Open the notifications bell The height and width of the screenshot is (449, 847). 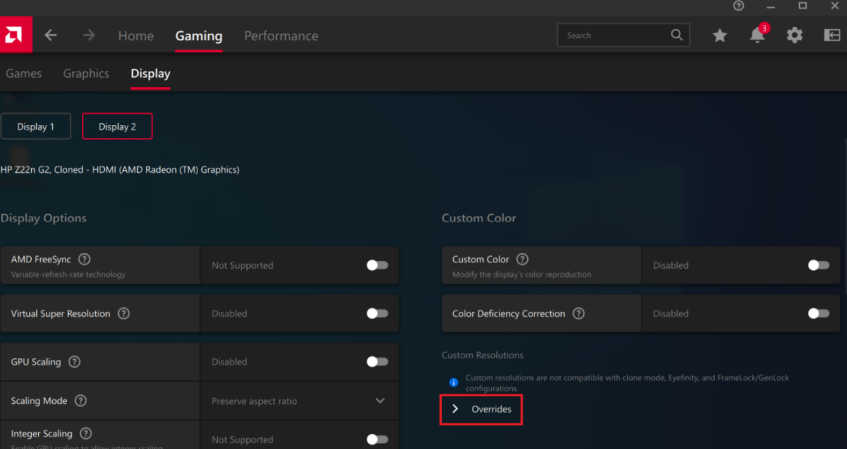[x=757, y=35]
